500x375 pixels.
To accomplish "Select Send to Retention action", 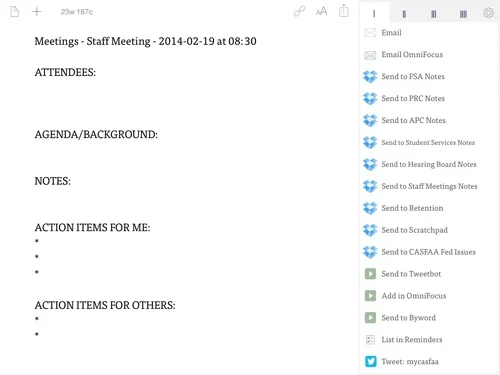I will [412, 208].
